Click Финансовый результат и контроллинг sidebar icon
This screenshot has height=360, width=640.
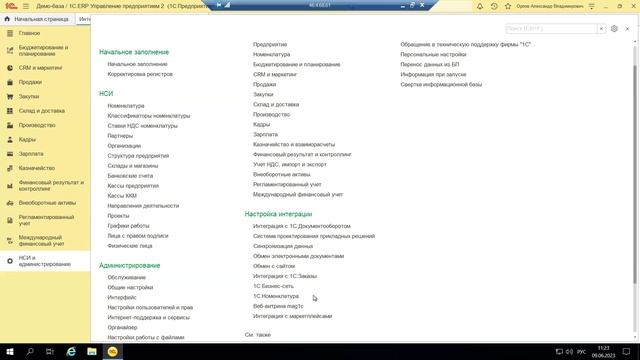[10, 186]
